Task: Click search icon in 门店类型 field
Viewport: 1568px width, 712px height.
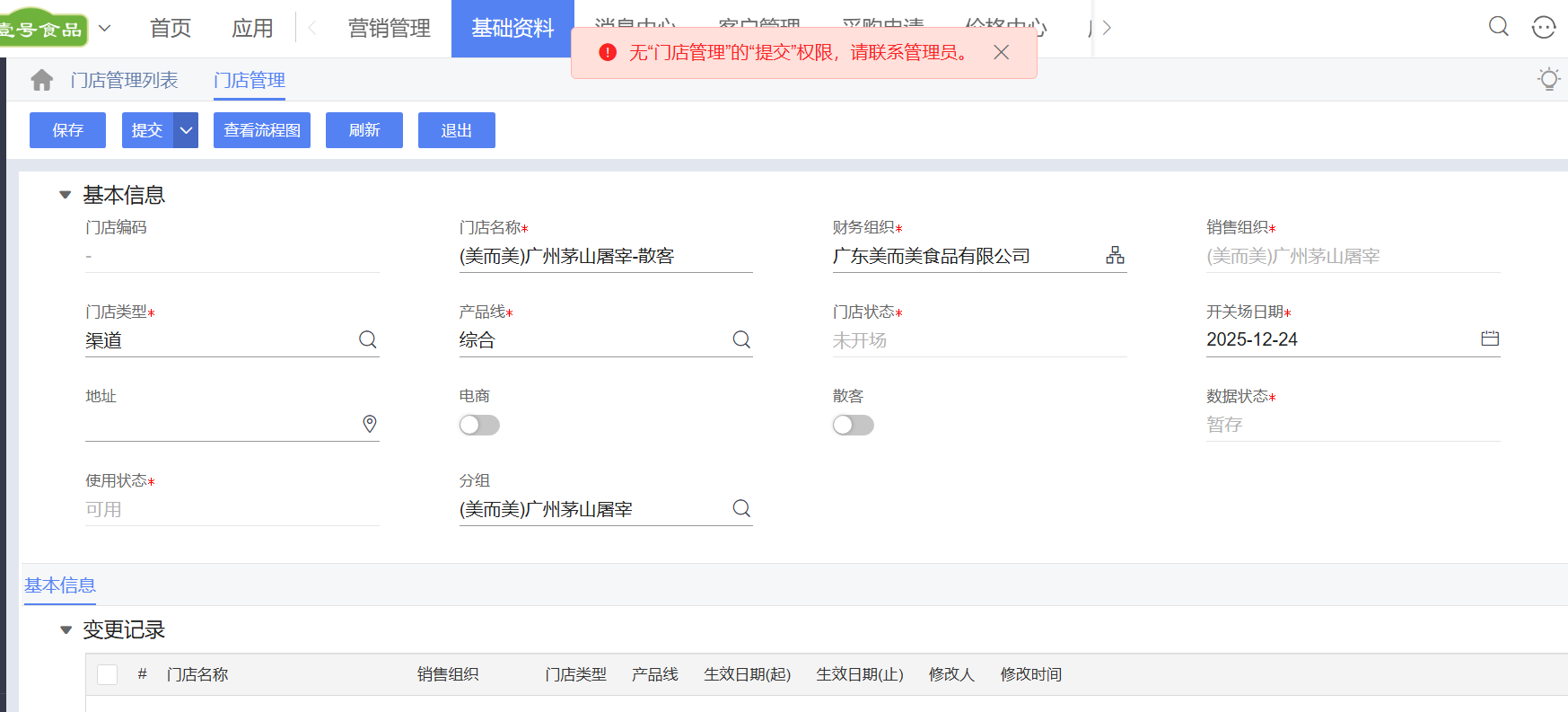Action: 368,339
